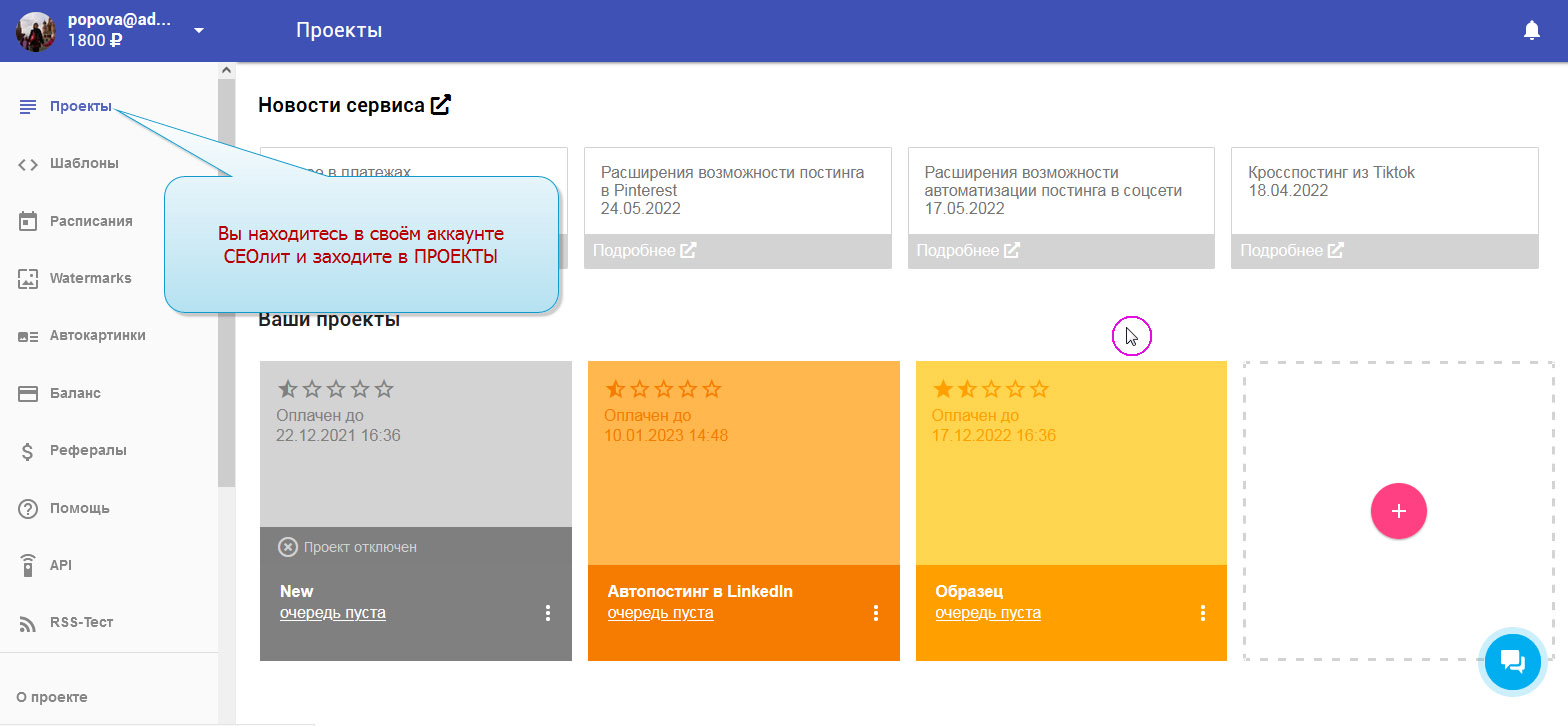Open external link icon beside Новости сервиса
This screenshot has height=726, width=1568.
pyautogui.click(x=441, y=105)
